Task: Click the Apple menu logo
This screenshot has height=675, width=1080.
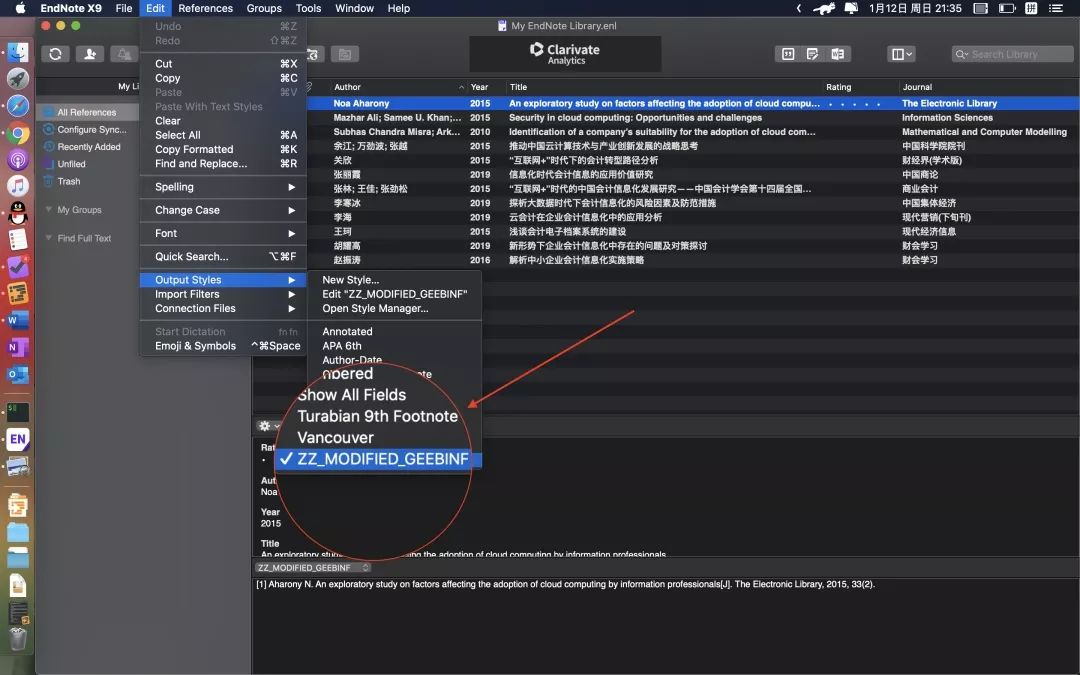Action: (x=20, y=8)
